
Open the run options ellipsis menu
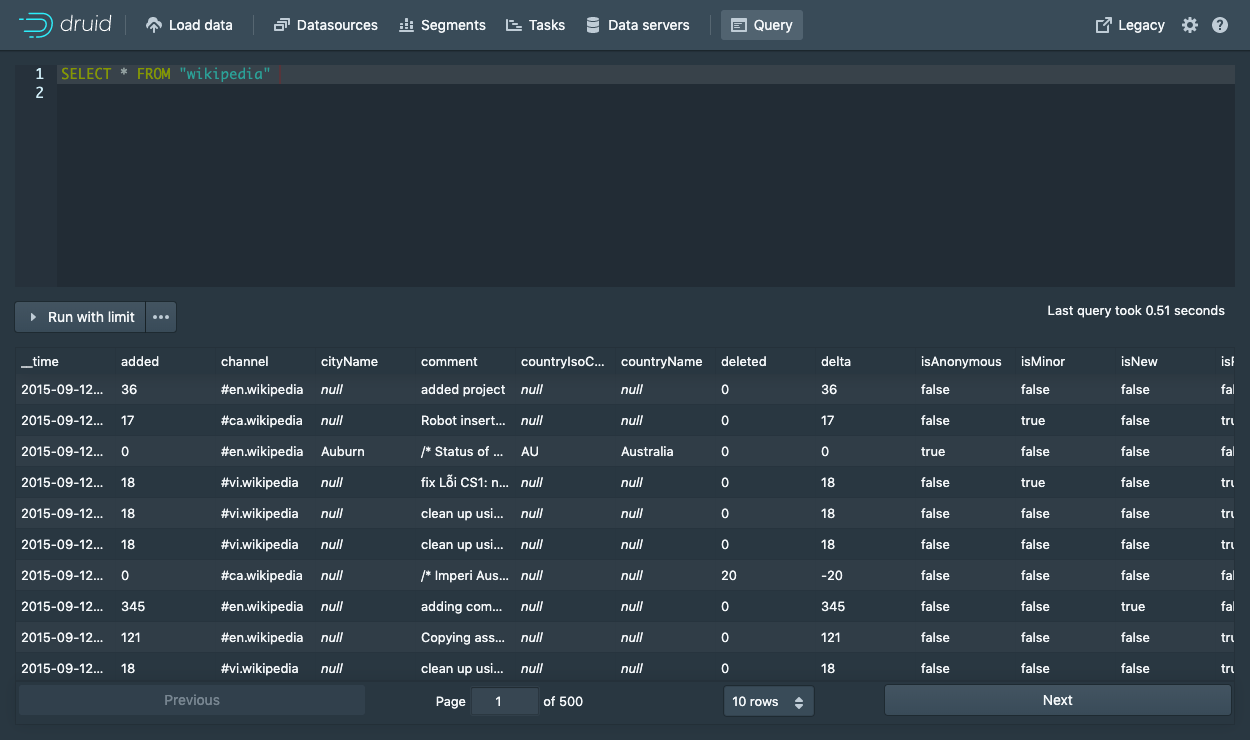point(161,317)
